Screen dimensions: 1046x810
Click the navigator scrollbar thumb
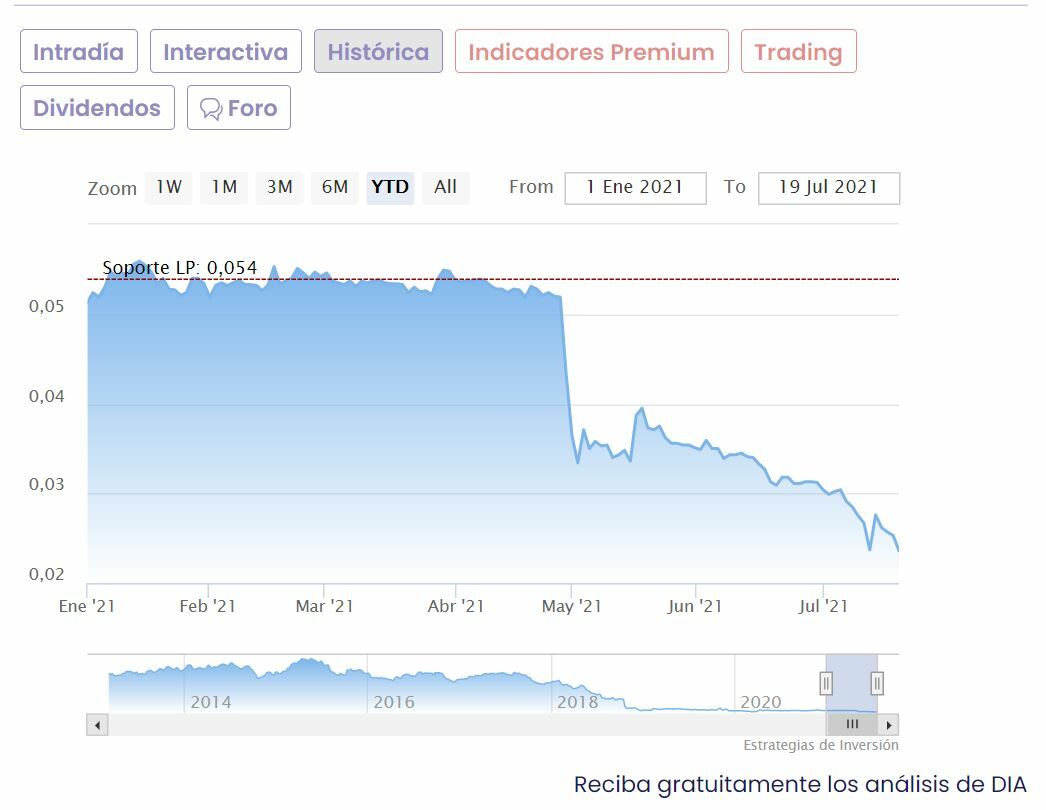(x=852, y=724)
